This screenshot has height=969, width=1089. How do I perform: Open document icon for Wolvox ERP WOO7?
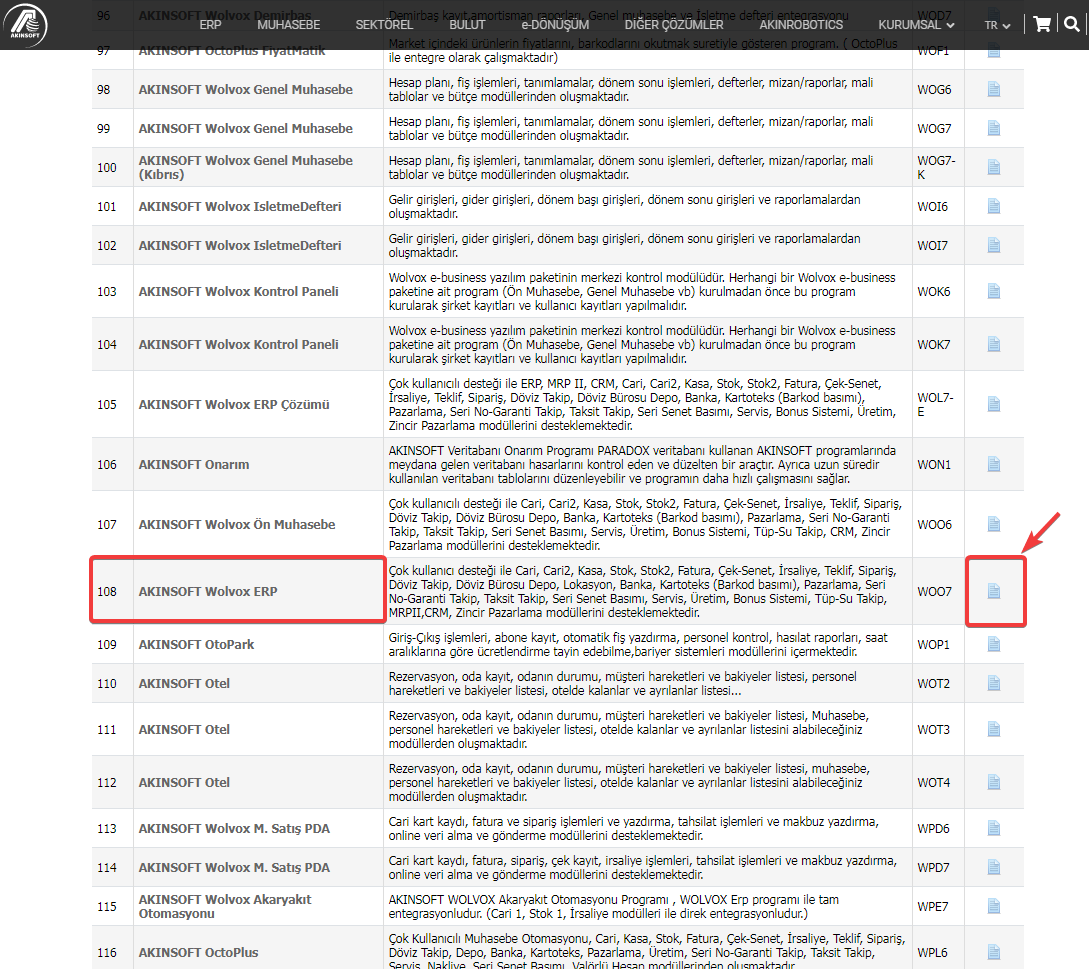tap(994, 591)
